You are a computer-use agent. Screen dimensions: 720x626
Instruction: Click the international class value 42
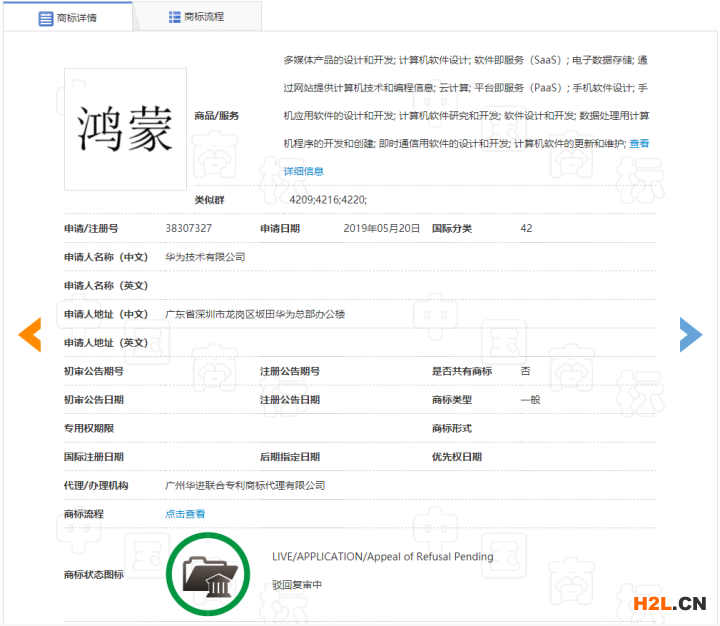coord(526,229)
